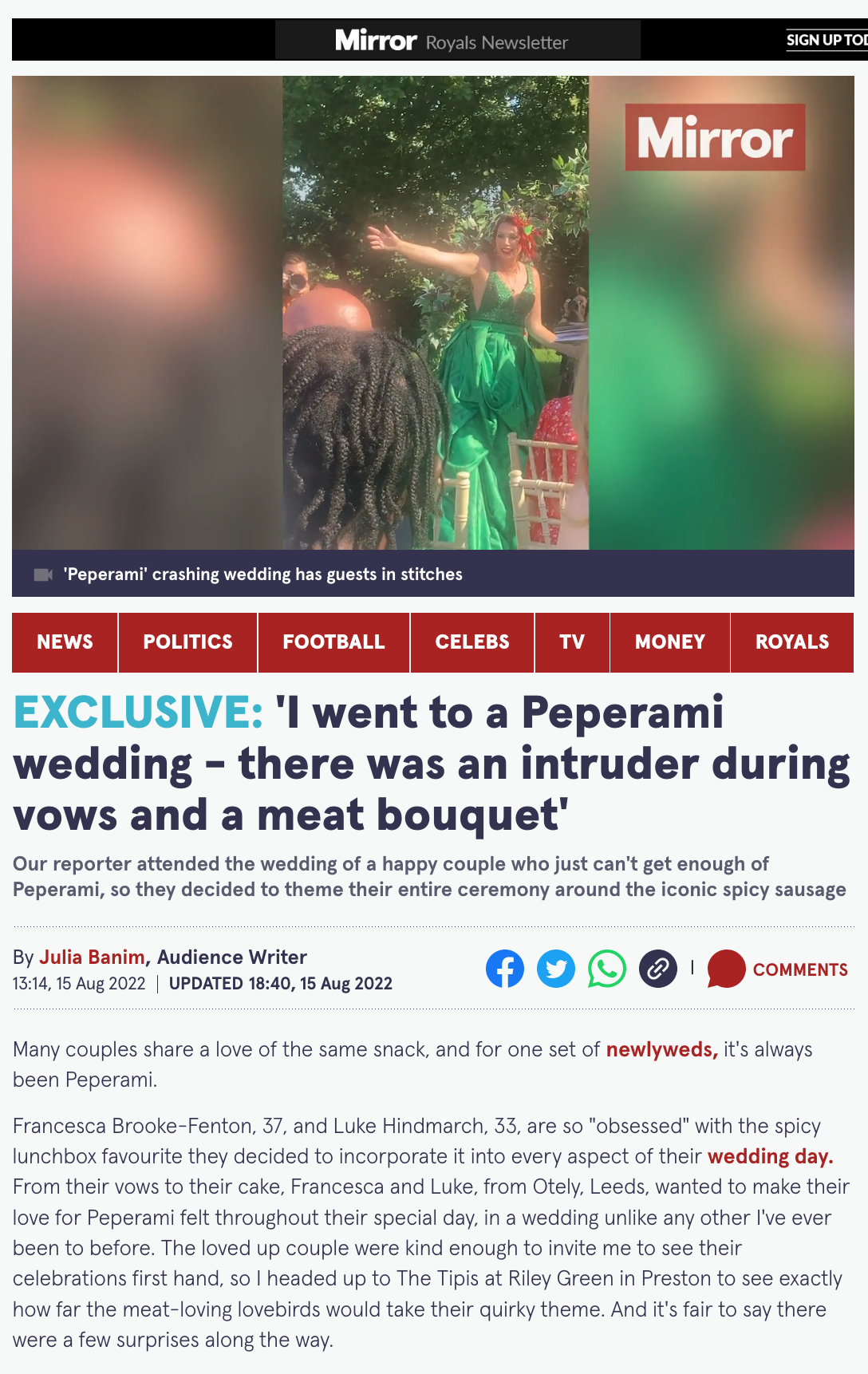Share the article on Facebook
868x1374 pixels.
tap(505, 969)
